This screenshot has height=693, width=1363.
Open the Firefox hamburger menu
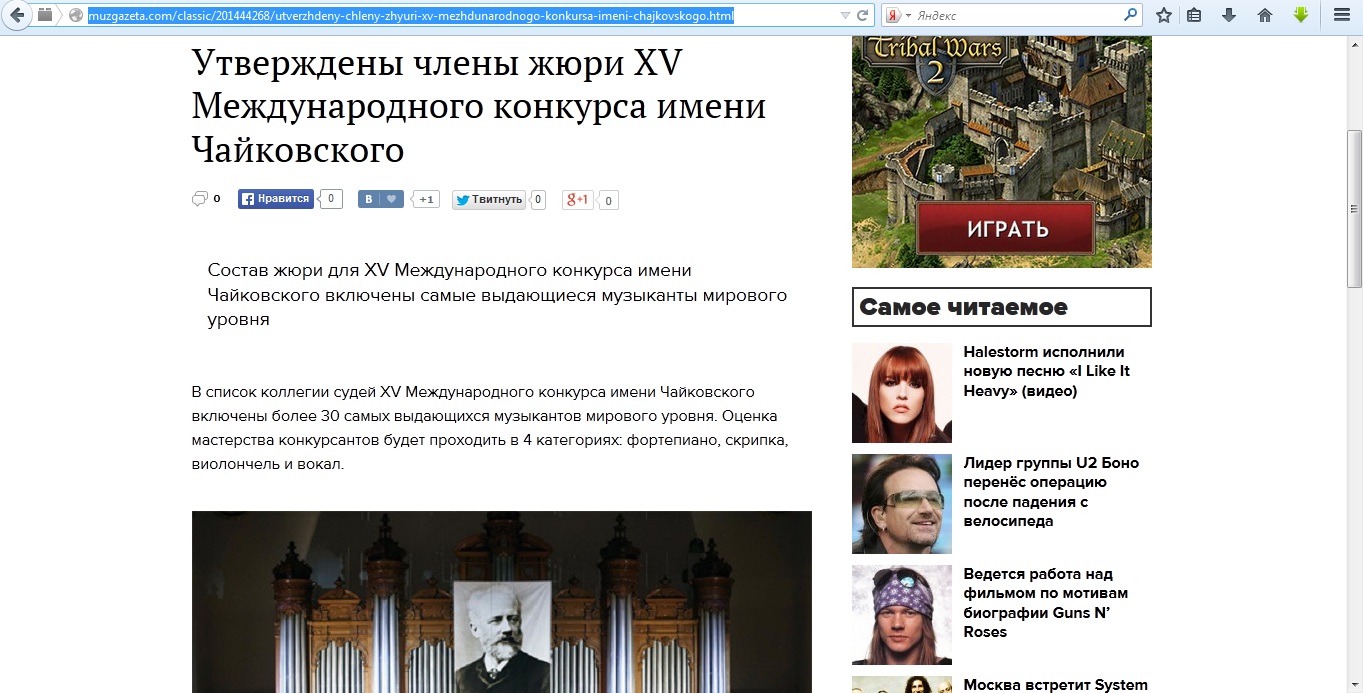(x=1342, y=15)
